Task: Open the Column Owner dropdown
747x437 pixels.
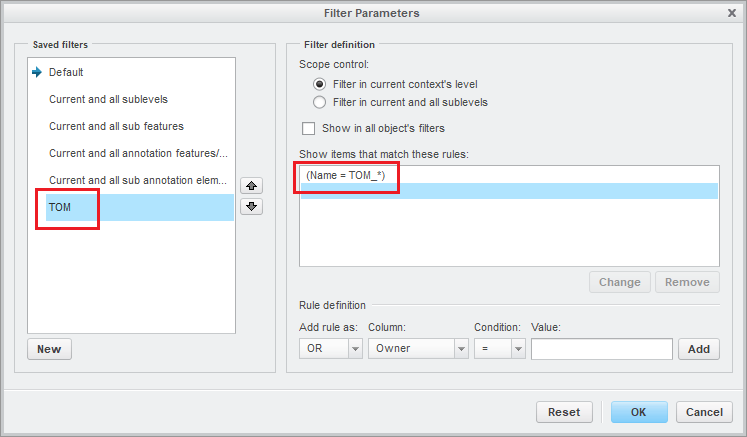Action: [461, 349]
